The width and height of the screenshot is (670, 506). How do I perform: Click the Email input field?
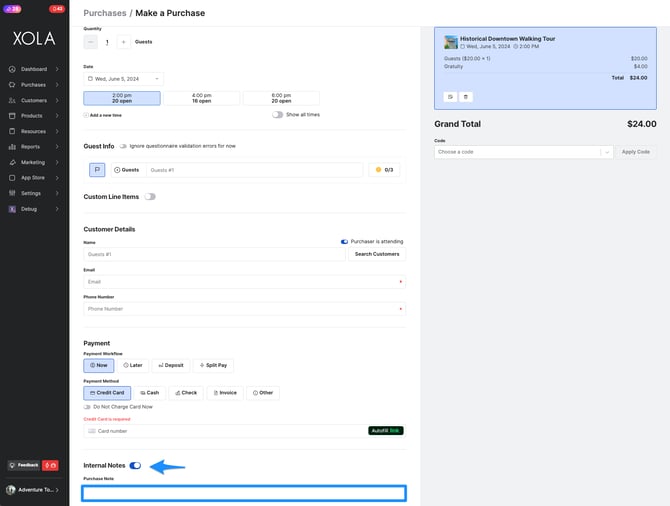[x=244, y=282]
